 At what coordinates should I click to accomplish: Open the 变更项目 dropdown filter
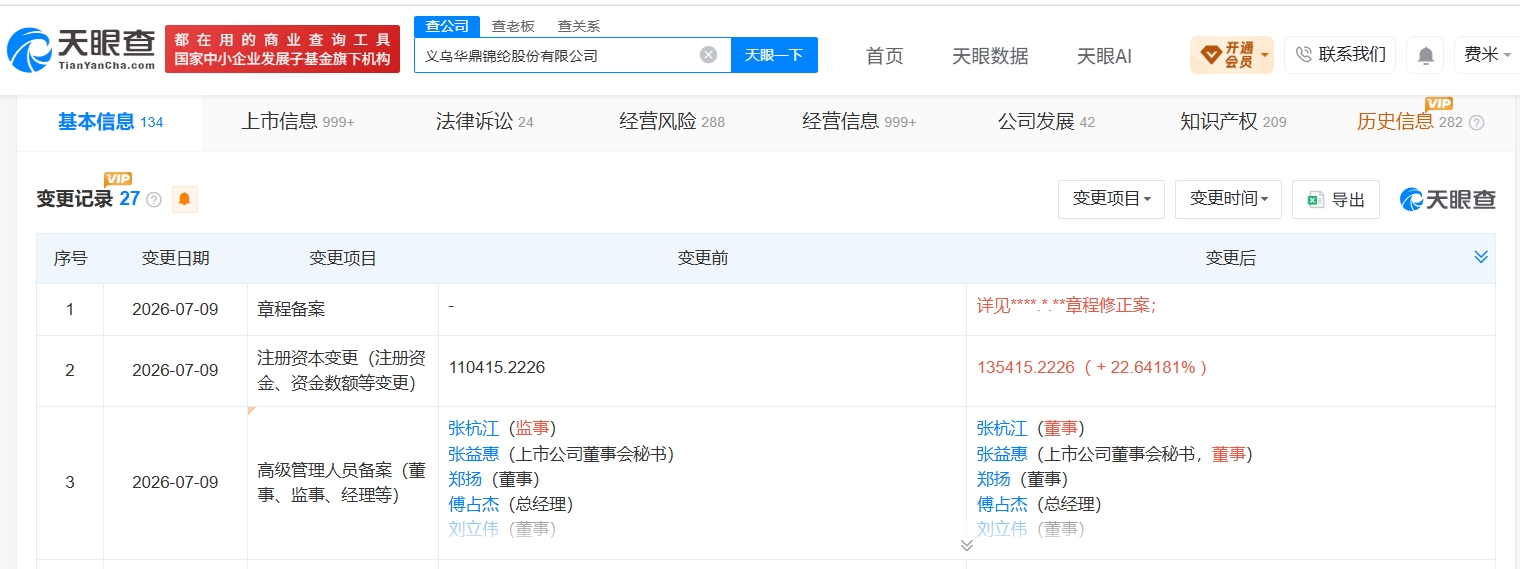click(x=1111, y=200)
